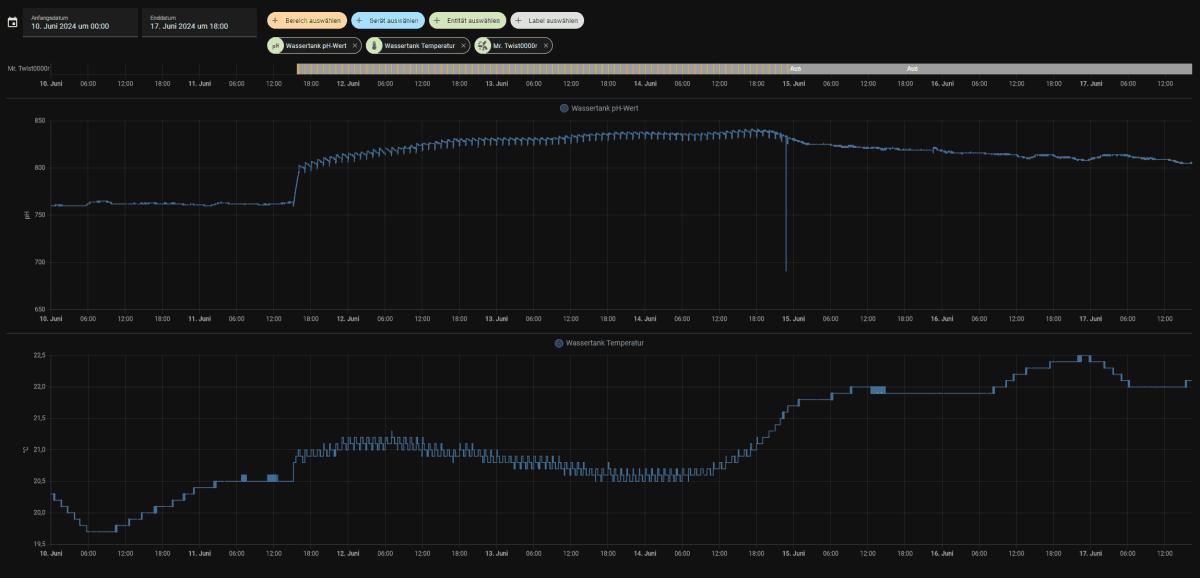Click the plus icon on Bereich auswählen
The image size is (1200, 578).
[275, 20]
